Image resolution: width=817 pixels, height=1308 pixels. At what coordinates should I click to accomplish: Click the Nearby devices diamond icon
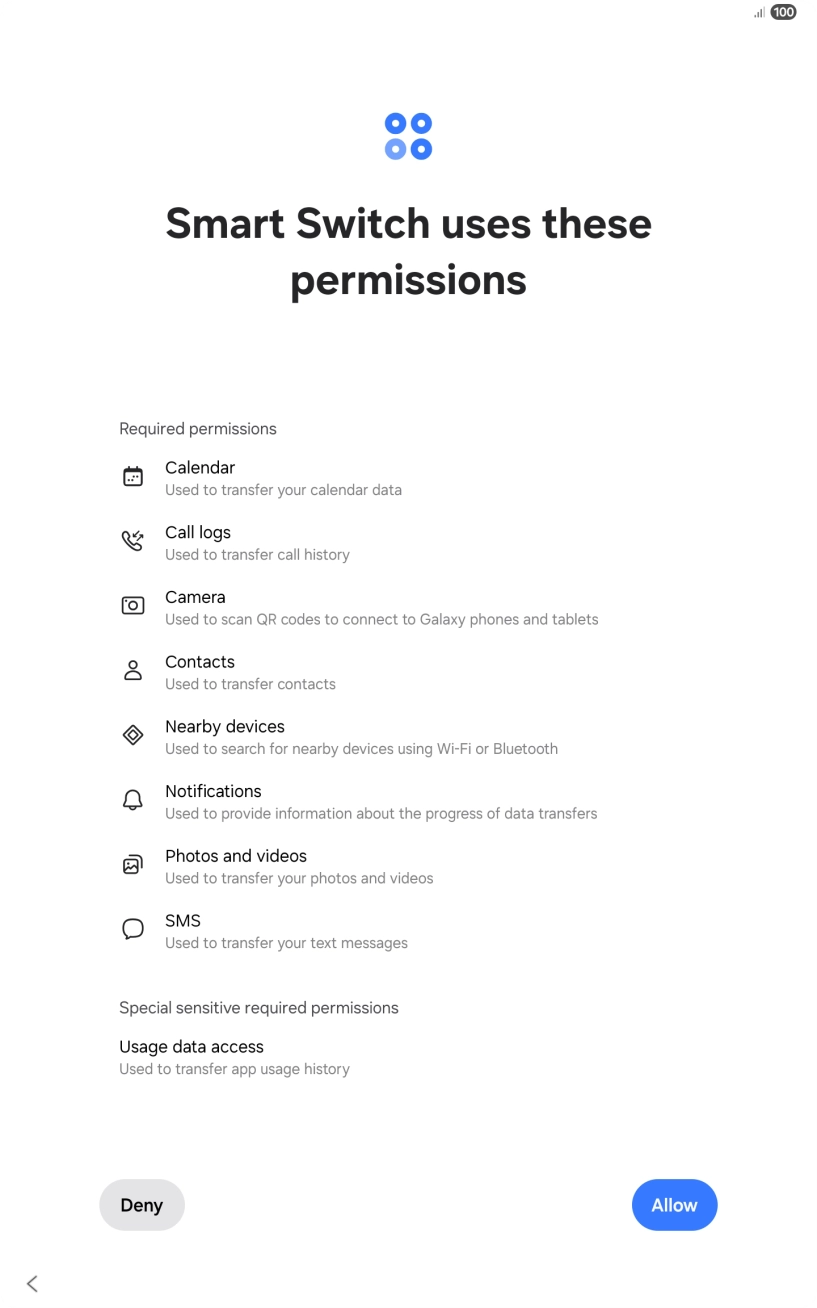(x=133, y=736)
